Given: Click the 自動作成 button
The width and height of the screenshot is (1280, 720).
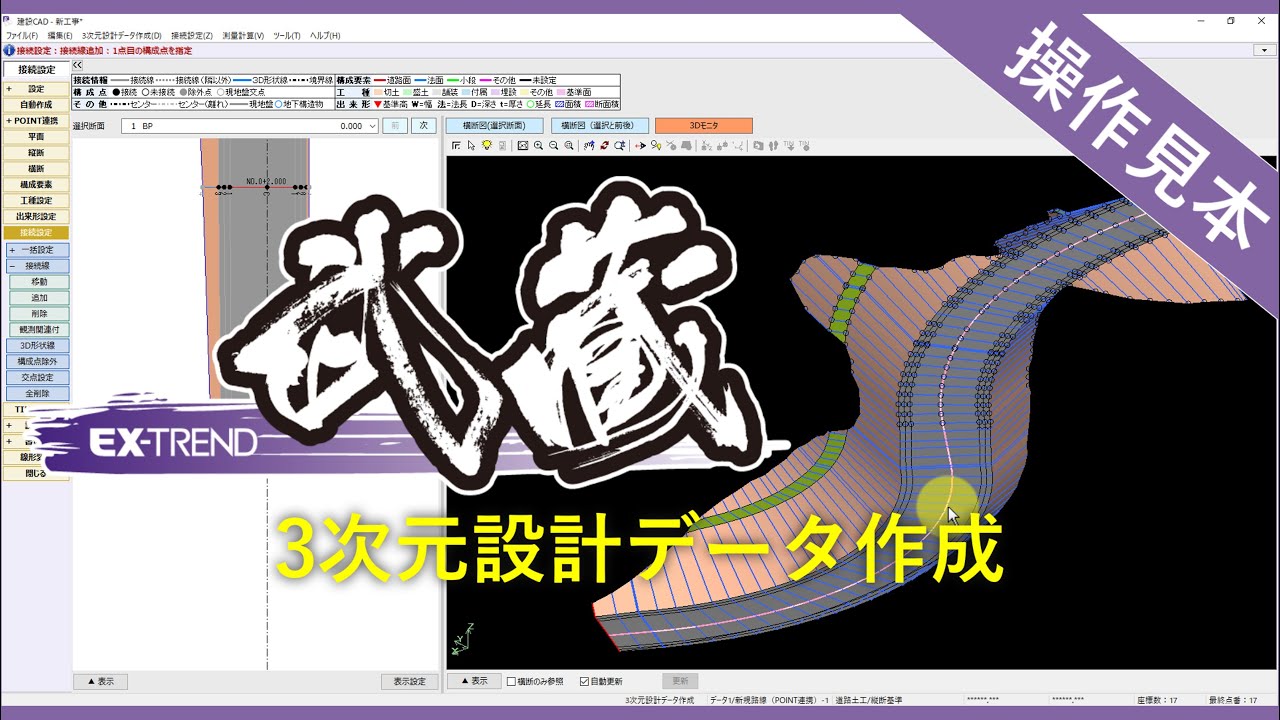Looking at the screenshot, I should pyautogui.click(x=36, y=105).
